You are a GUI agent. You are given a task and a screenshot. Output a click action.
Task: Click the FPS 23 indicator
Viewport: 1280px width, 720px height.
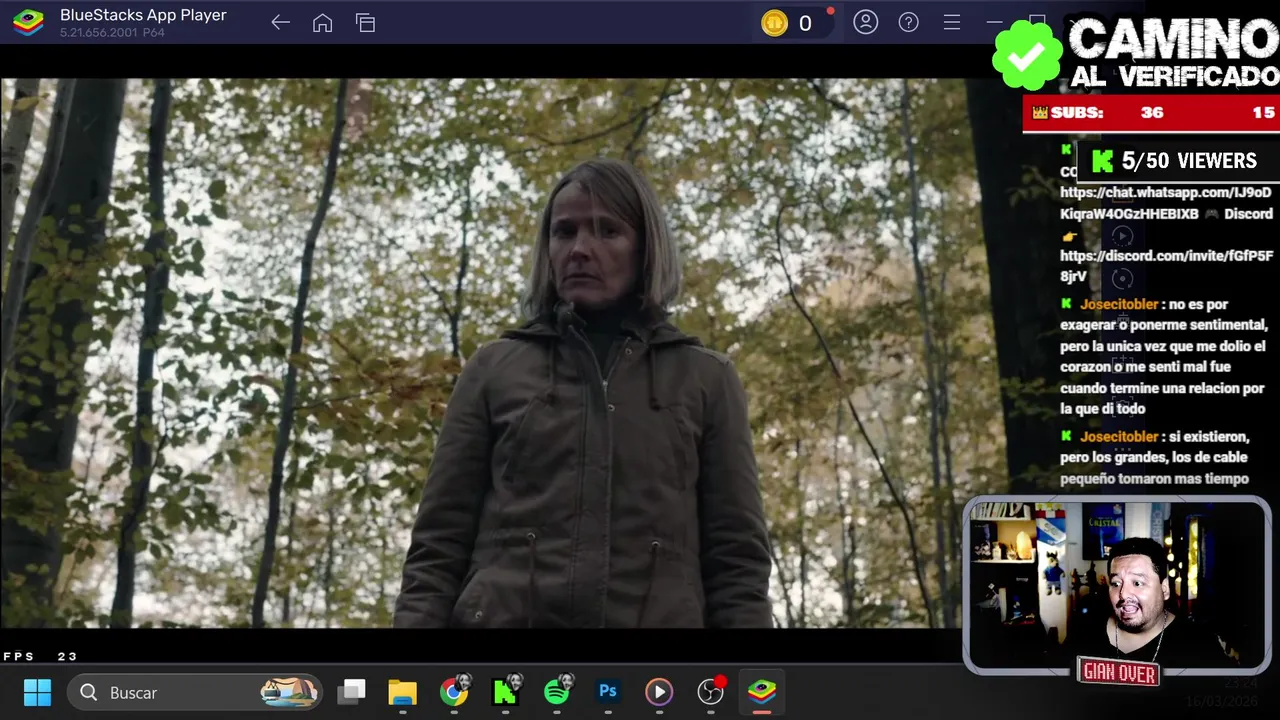coord(40,656)
